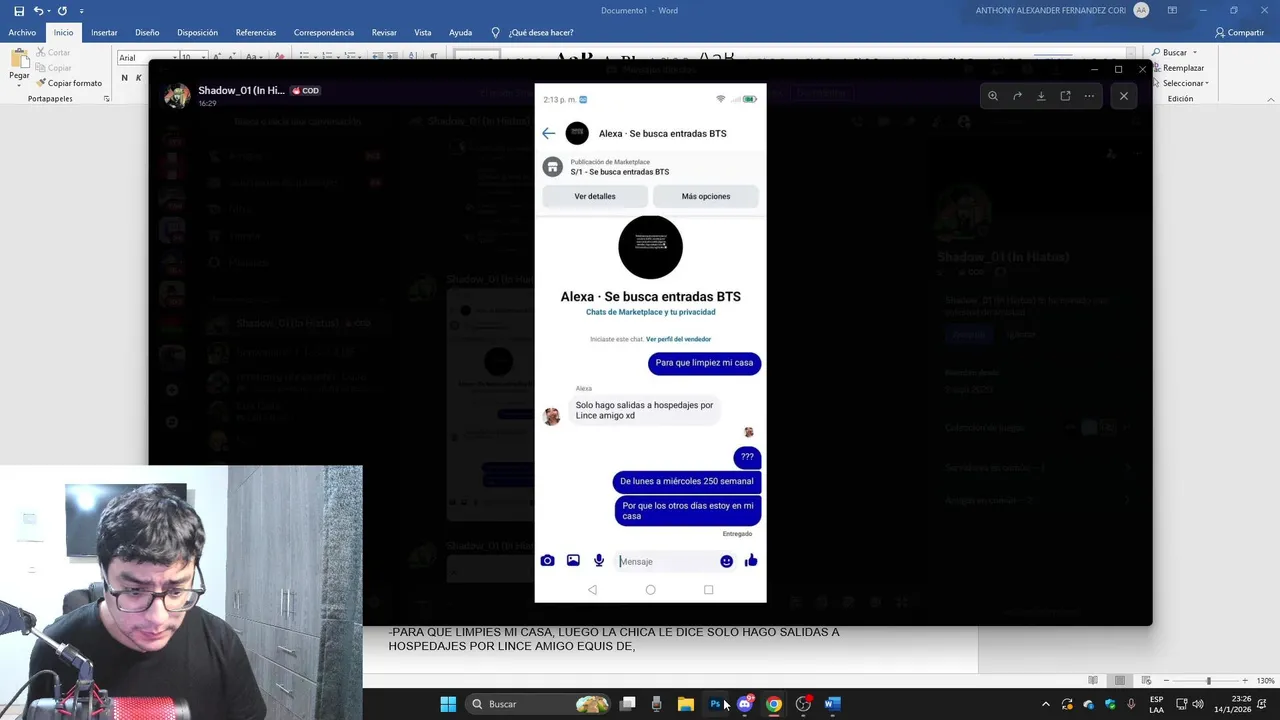The height and width of the screenshot is (720, 1280).
Task: Open the Windows Start button
Action: click(448, 704)
